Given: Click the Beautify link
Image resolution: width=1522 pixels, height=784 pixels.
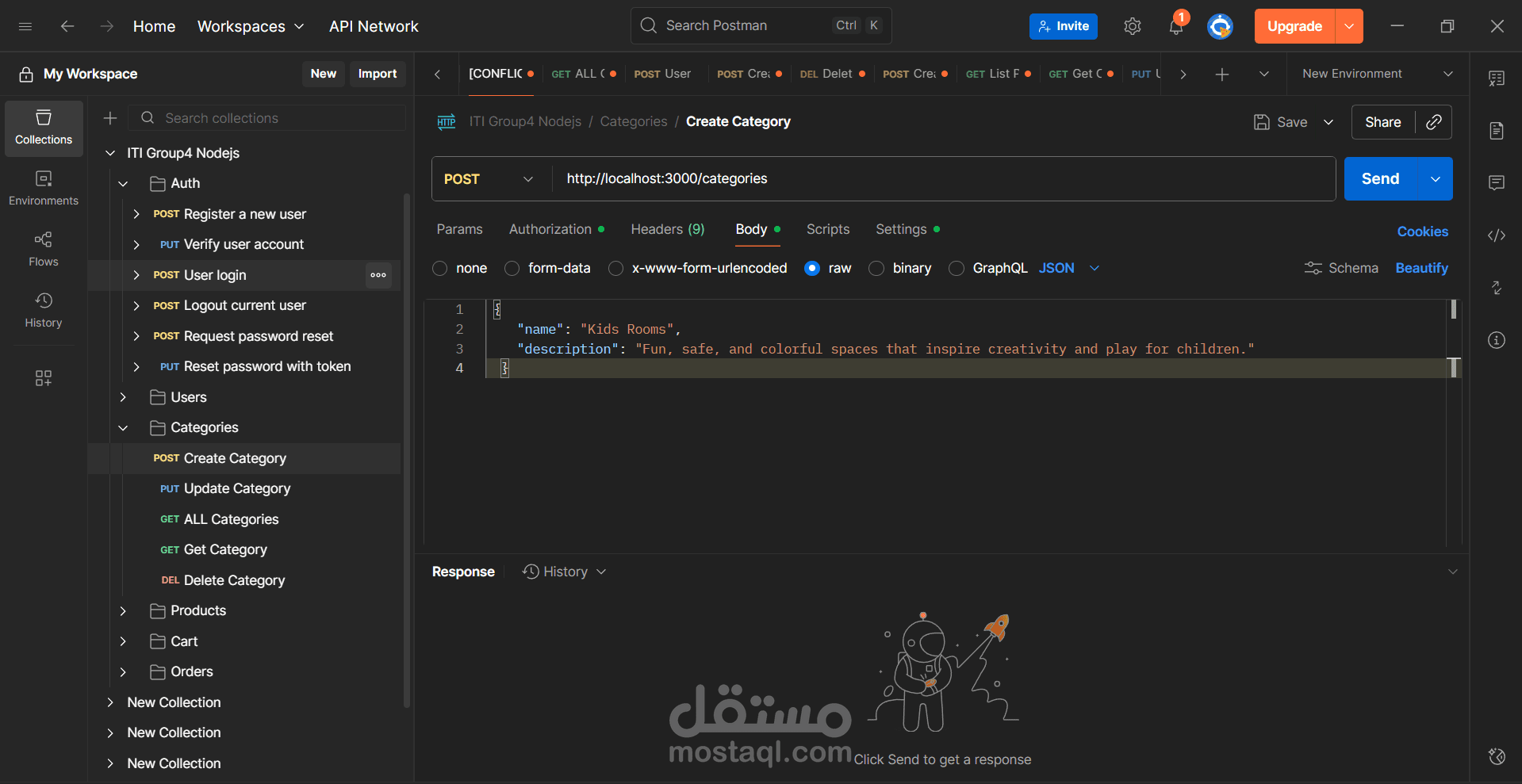Looking at the screenshot, I should (x=1421, y=269).
